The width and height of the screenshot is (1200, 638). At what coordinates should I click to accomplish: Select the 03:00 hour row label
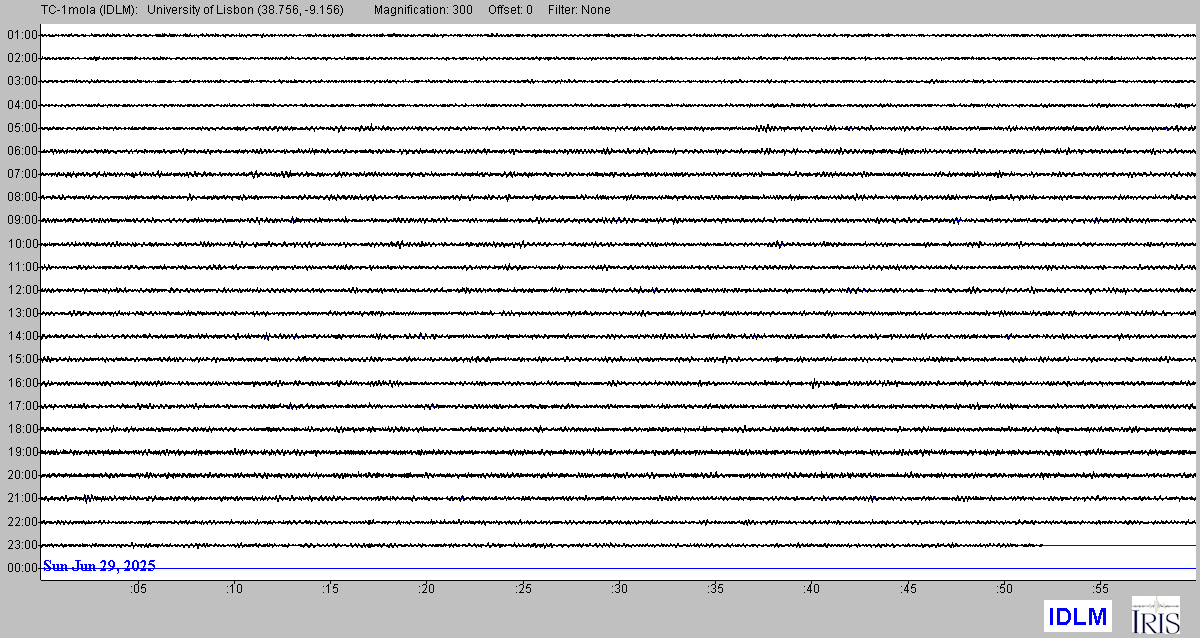tap(22, 81)
